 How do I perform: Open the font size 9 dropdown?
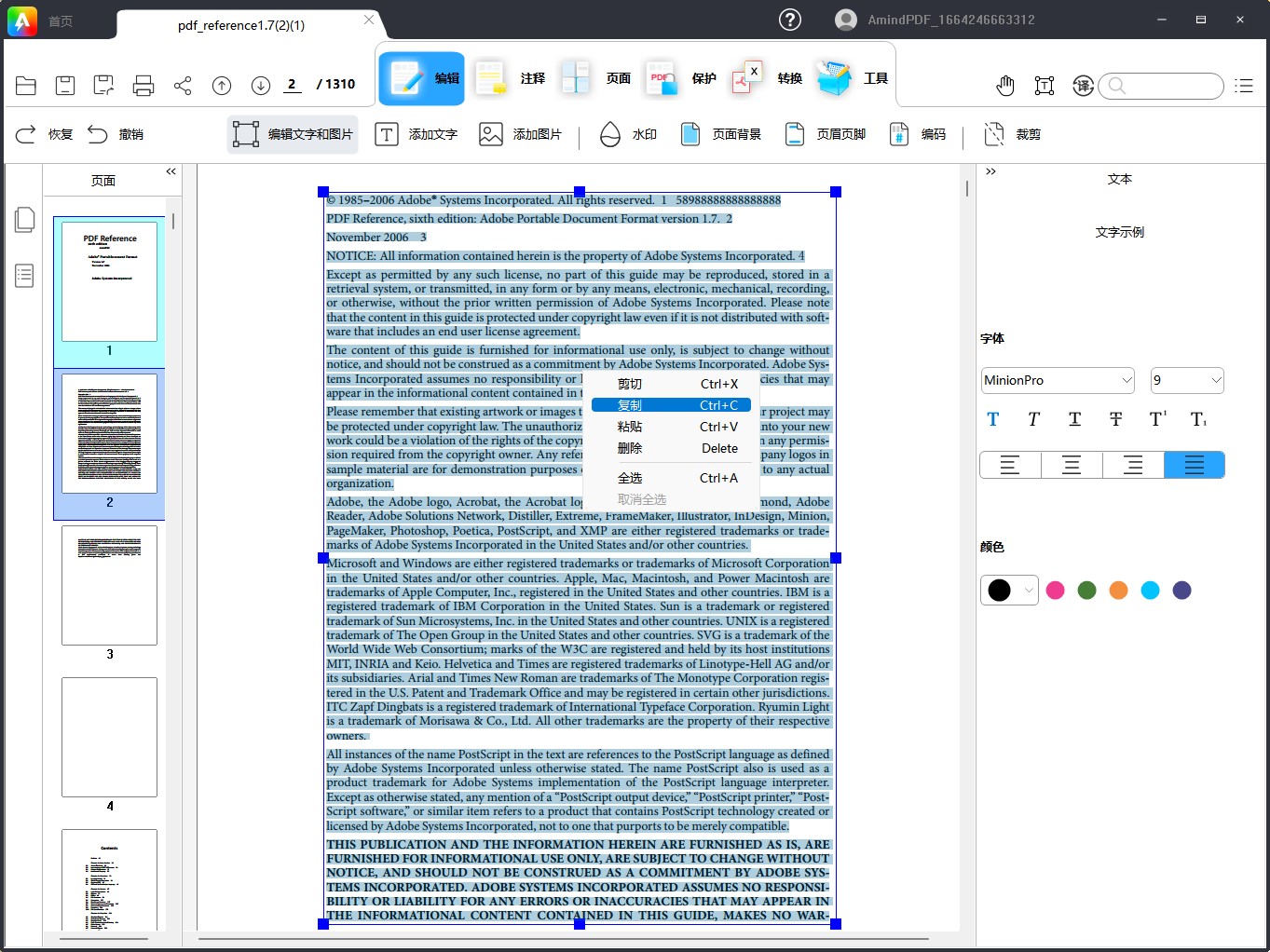1187,380
